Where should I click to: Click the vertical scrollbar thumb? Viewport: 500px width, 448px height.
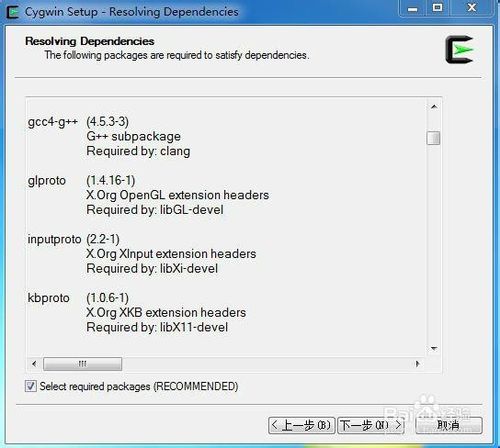click(x=433, y=138)
